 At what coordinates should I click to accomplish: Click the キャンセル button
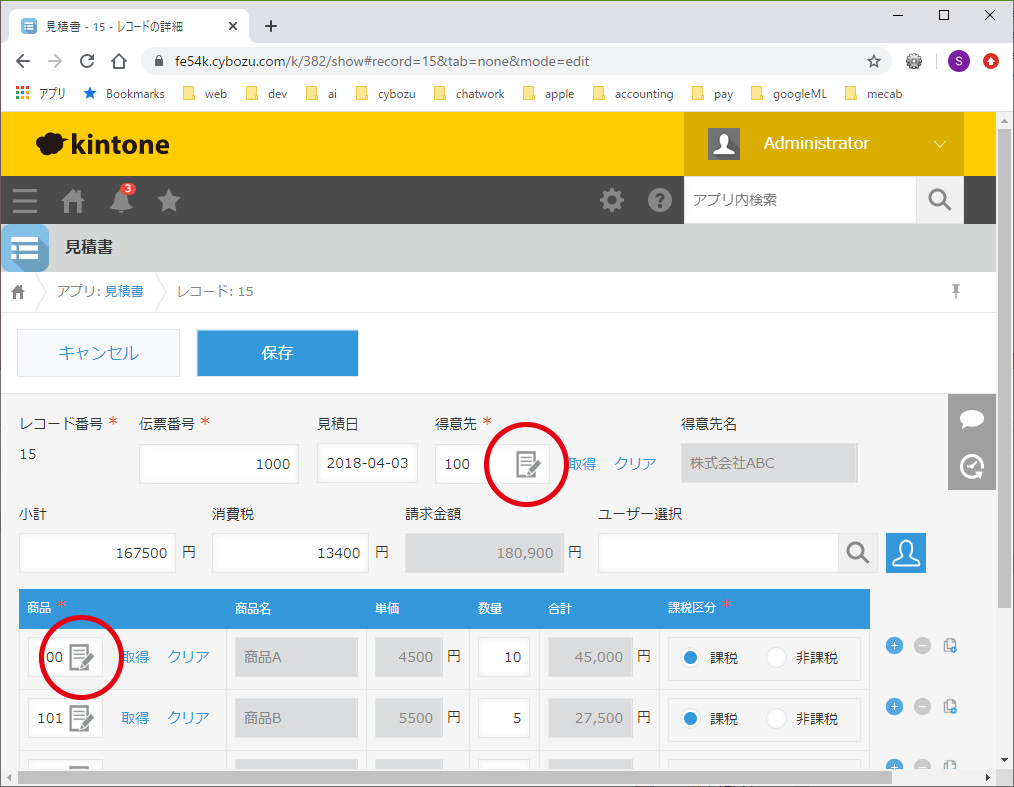pos(98,353)
